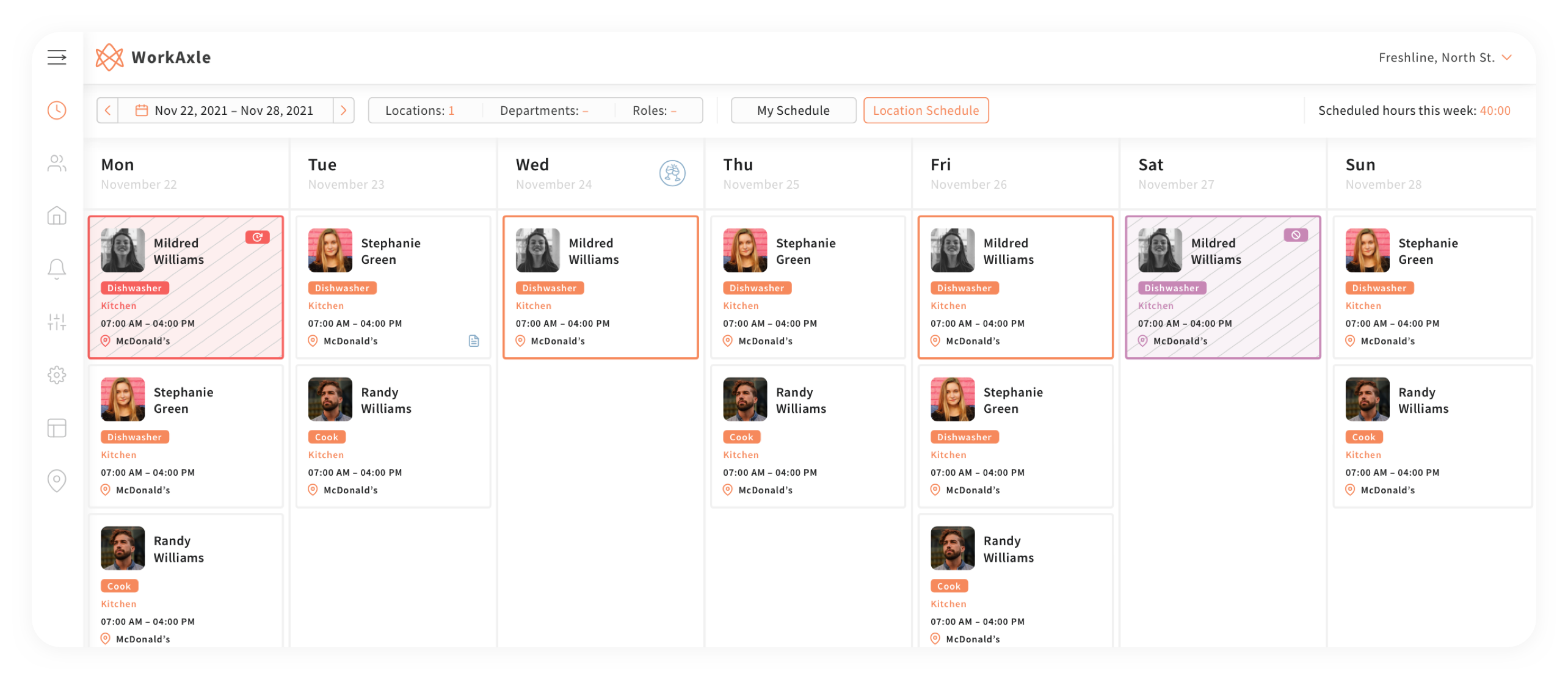Click shift time on Friday Mildred card
1568x679 pixels.
tap(977, 324)
